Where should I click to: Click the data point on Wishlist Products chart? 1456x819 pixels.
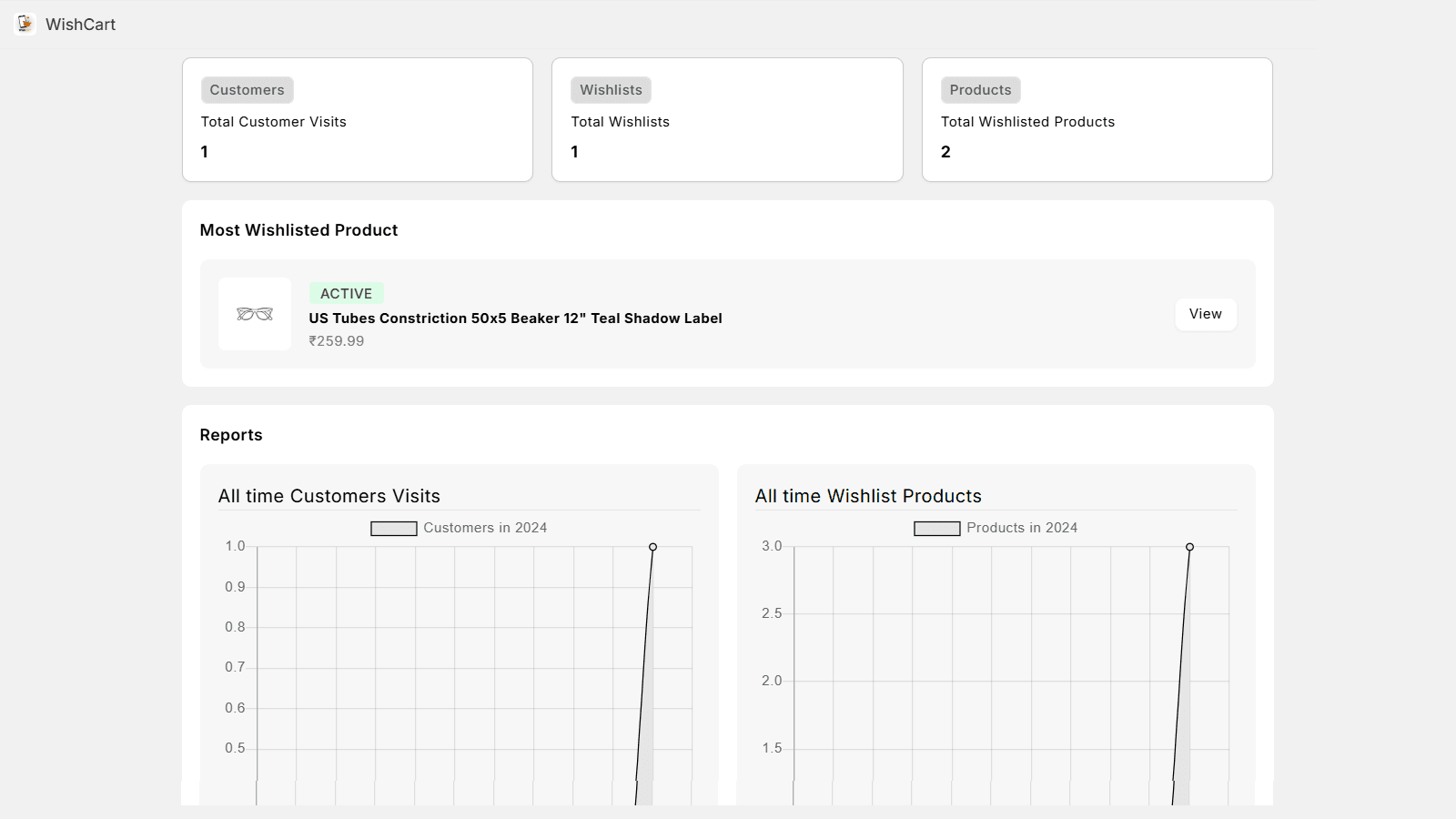pyautogui.click(x=1189, y=547)
